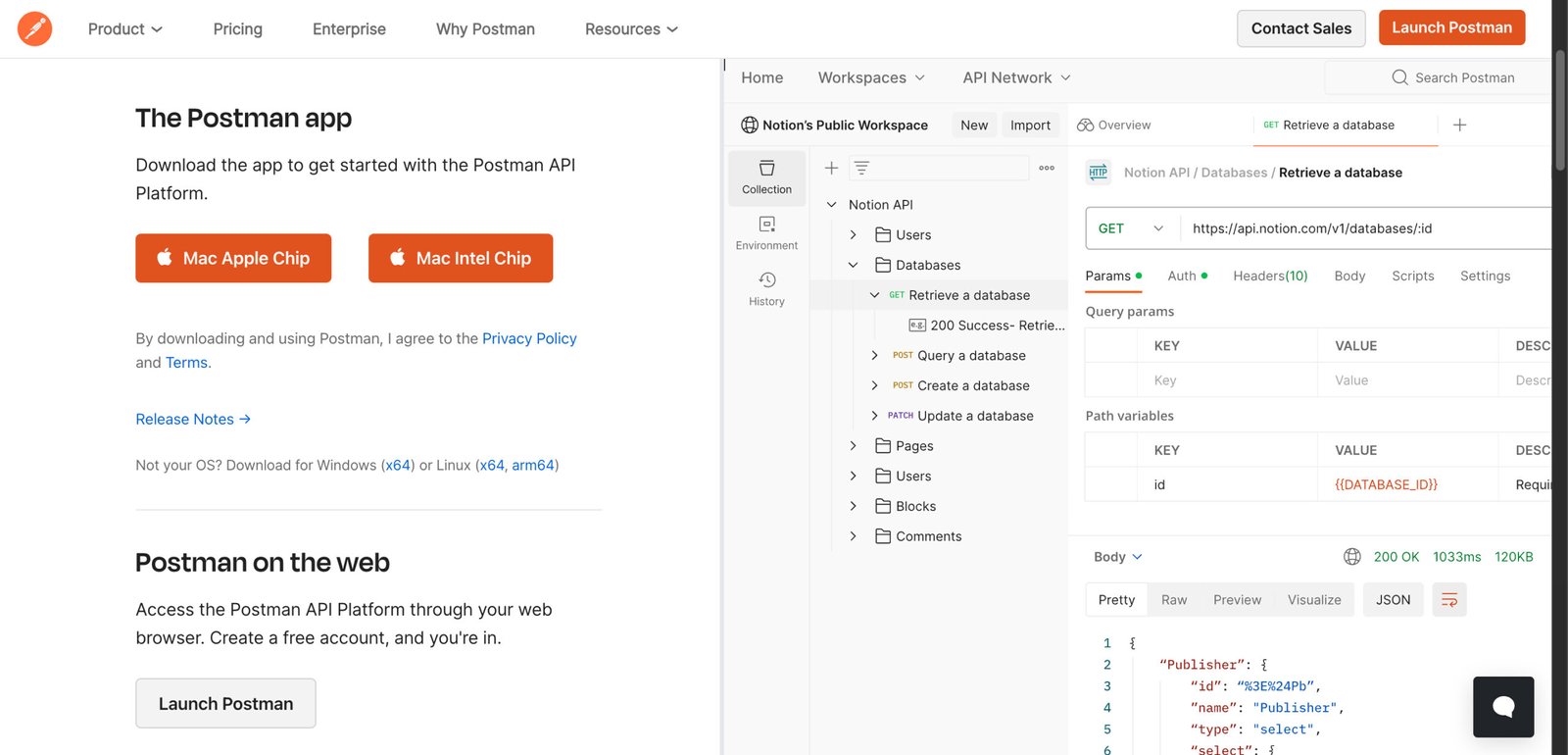
Task: Click the plus icon to add collection
Action: coord(831,168)
